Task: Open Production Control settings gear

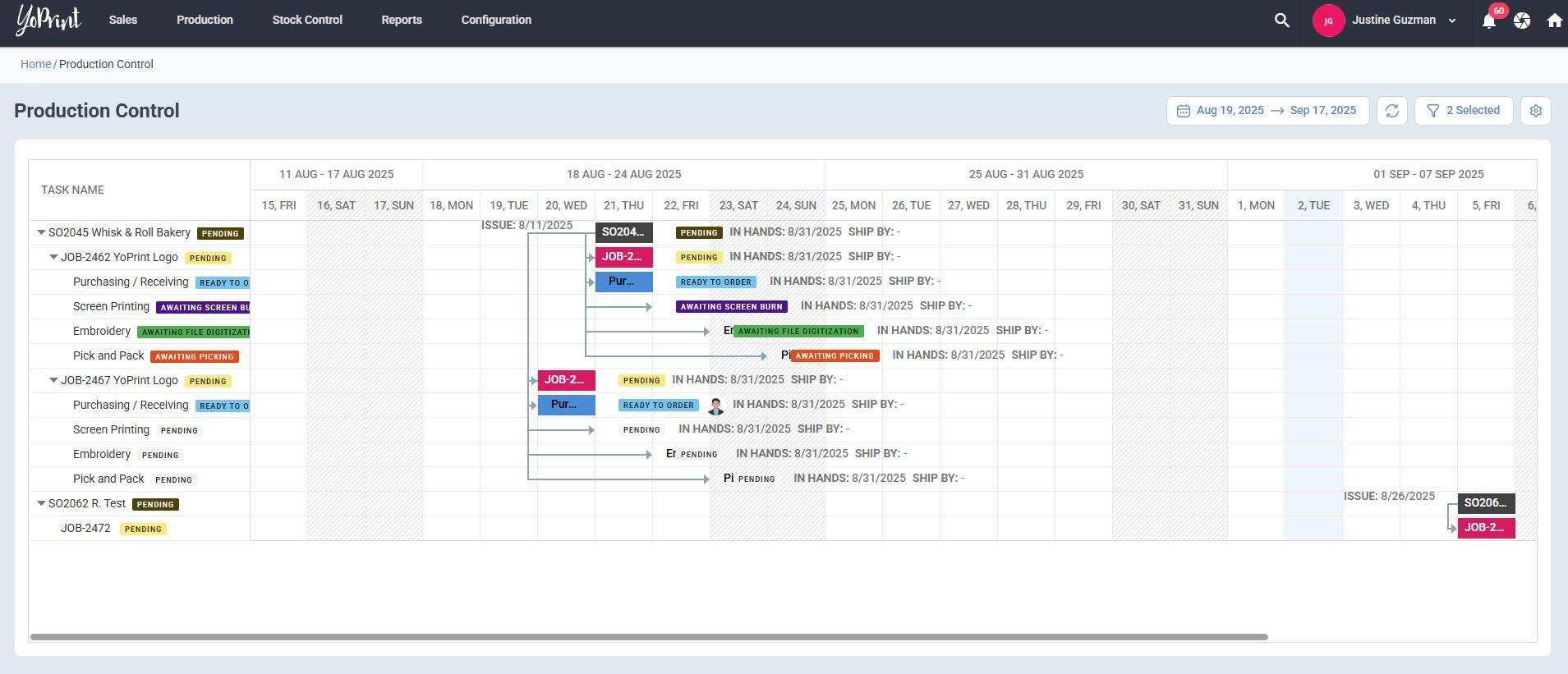Action: tap(1535, 111)
